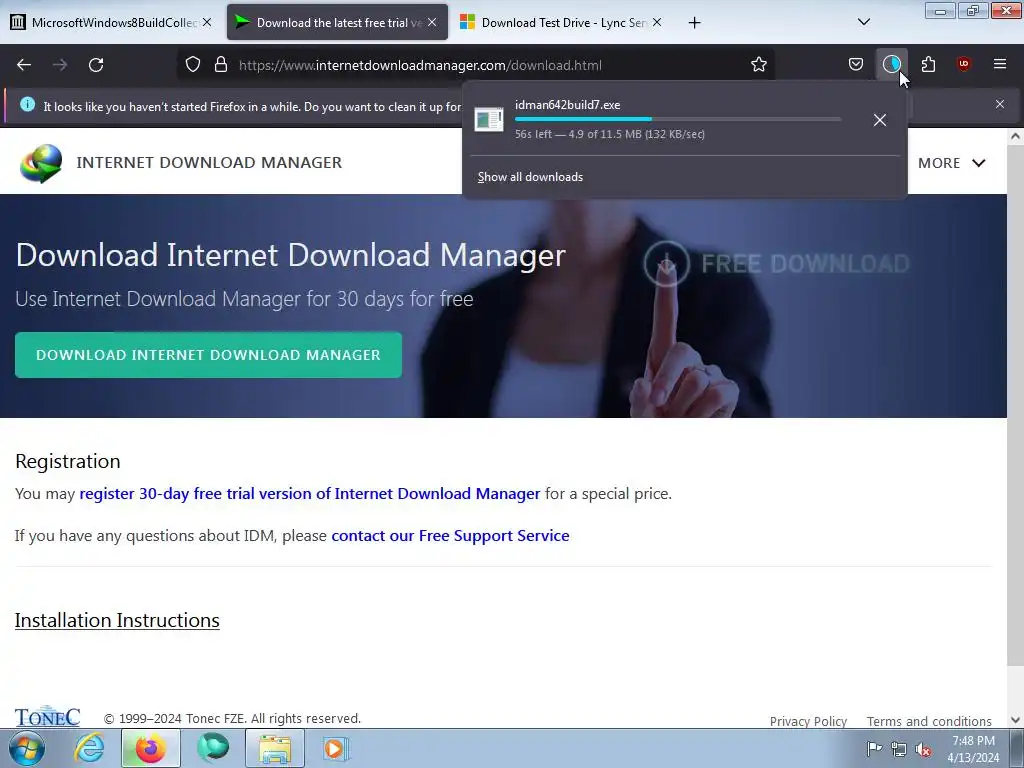Open the Privacy Policy link
The height and width of the screenshot is (768, 1024).
(808, 721)
